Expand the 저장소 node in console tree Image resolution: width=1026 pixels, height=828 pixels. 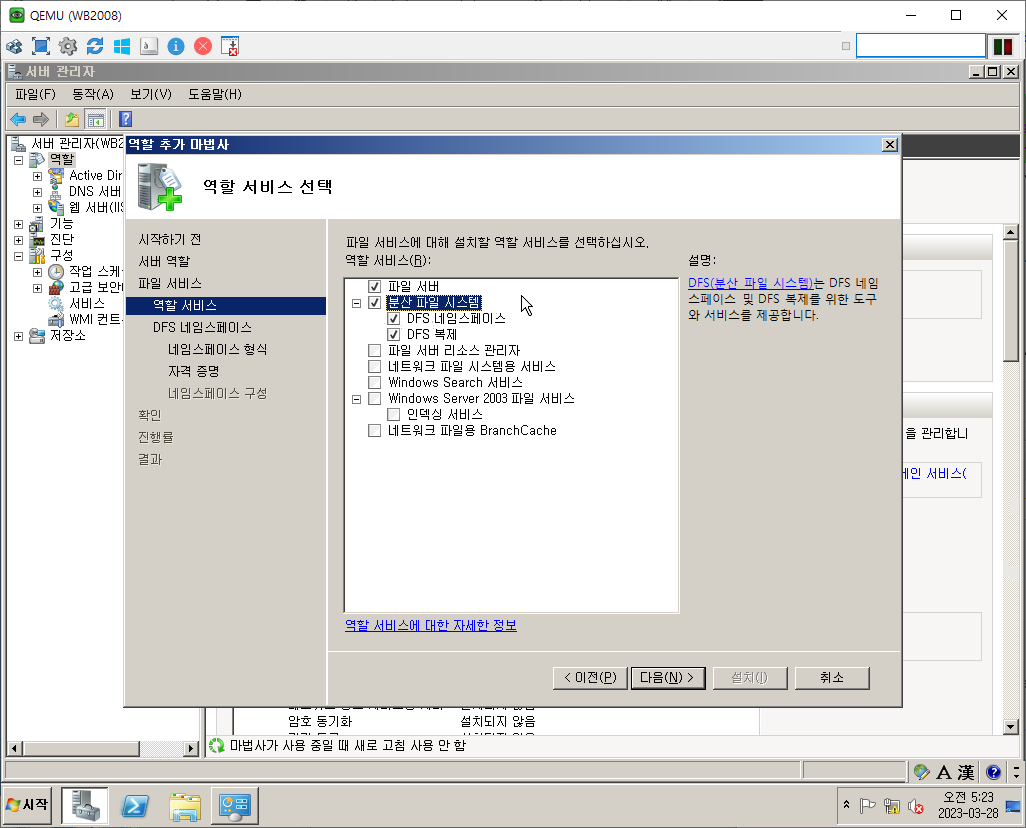[x=18, y=336]
